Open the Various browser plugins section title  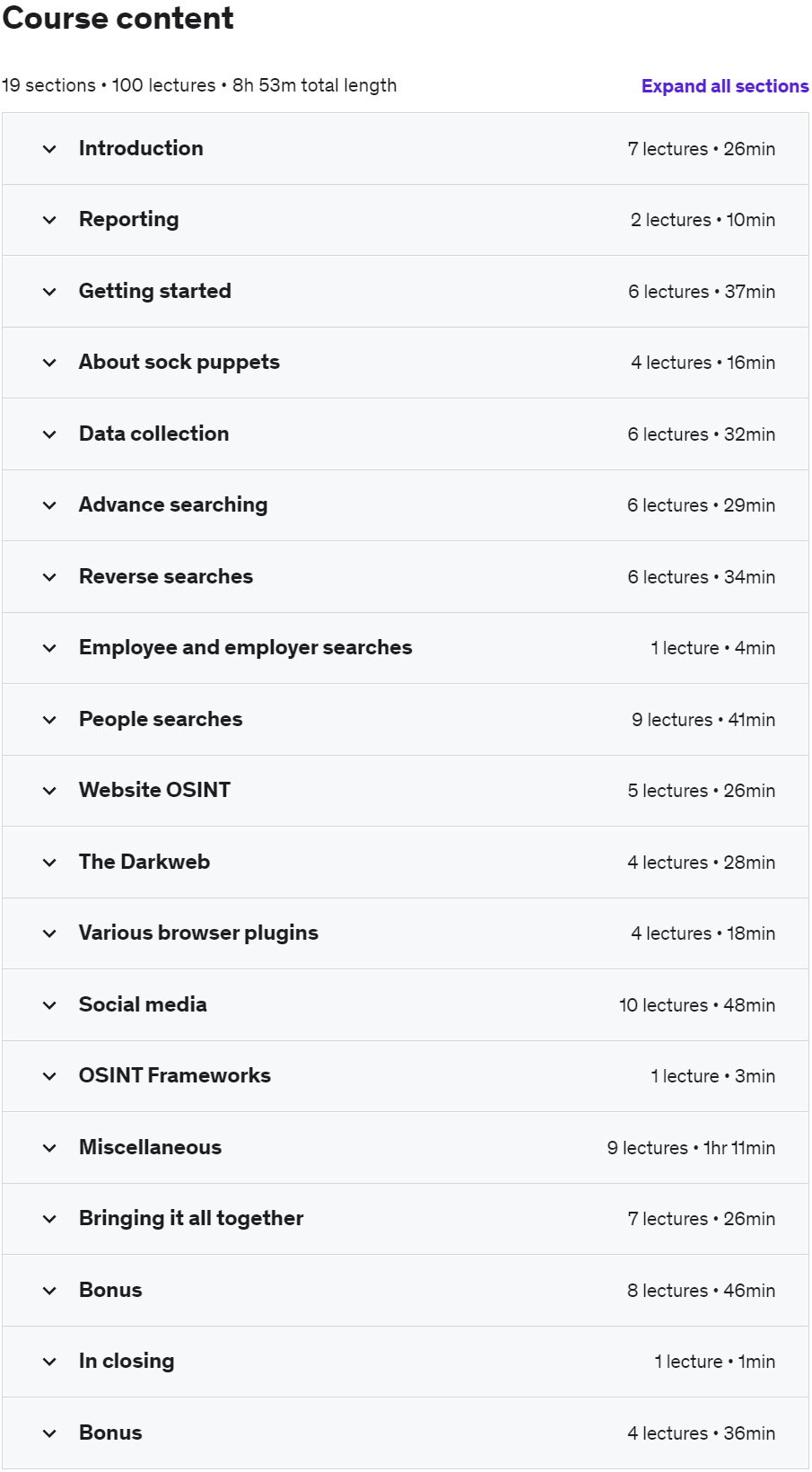pyautogui.click(x=198, y=933)
